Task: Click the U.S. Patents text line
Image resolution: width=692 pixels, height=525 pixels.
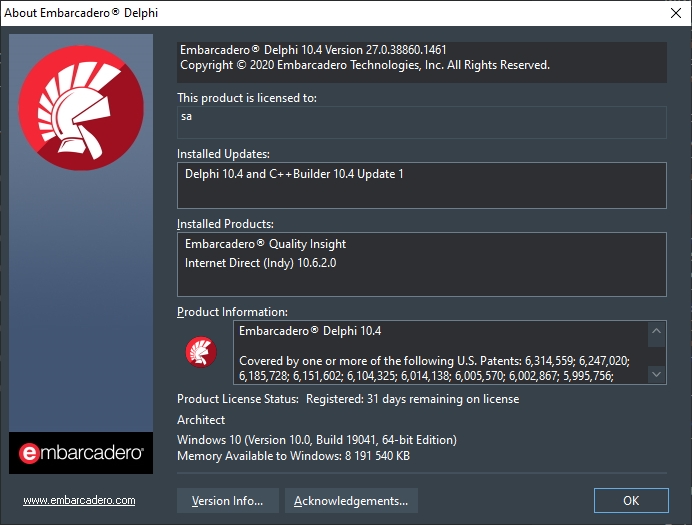Action: tap(434, 361)
